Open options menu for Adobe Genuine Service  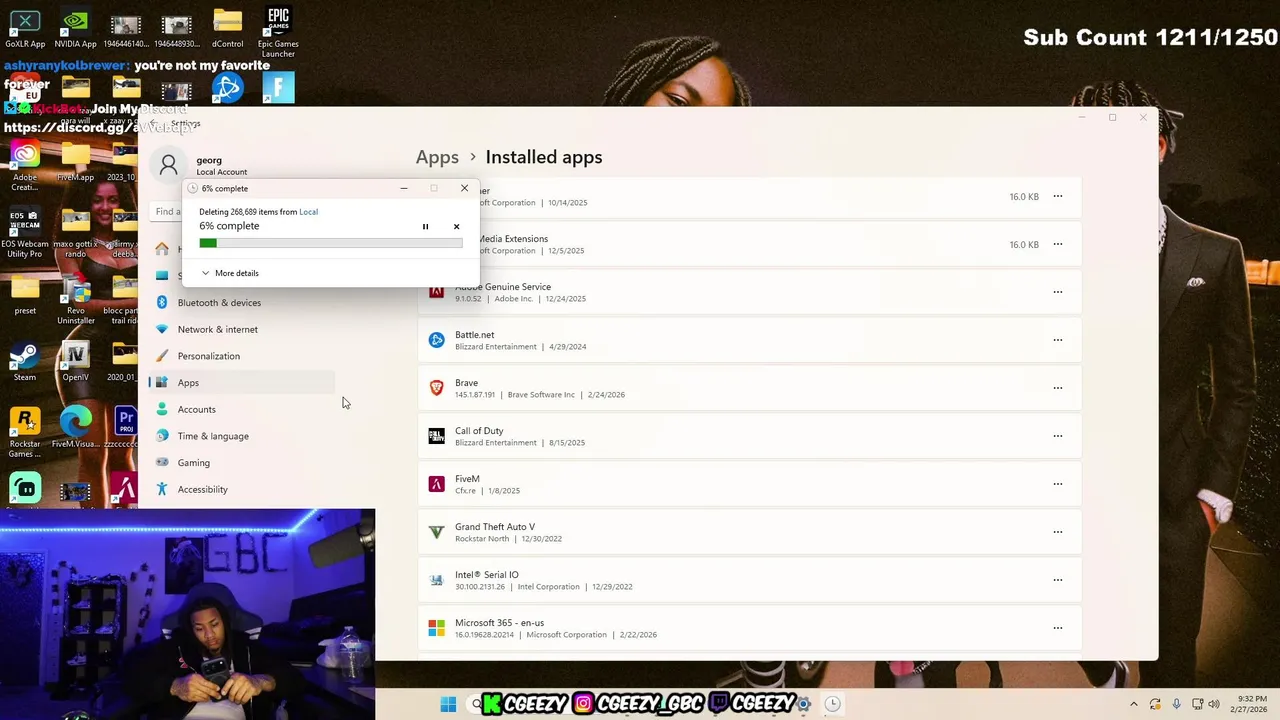(1057, 292)
